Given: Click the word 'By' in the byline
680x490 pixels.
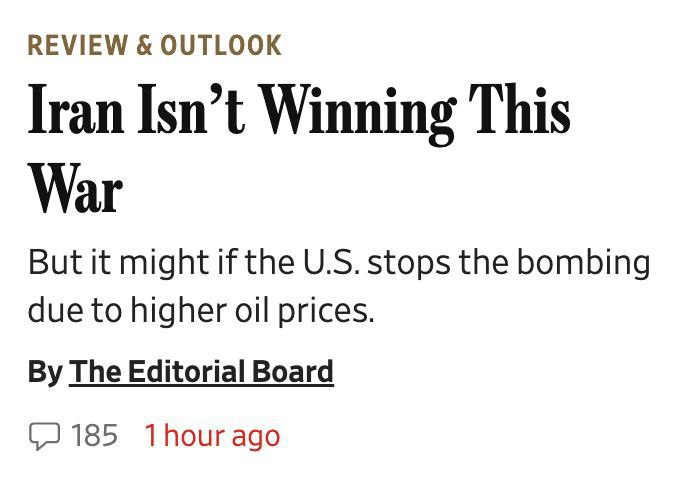Looking at the screenshot, I should click(x=45, y=372).
